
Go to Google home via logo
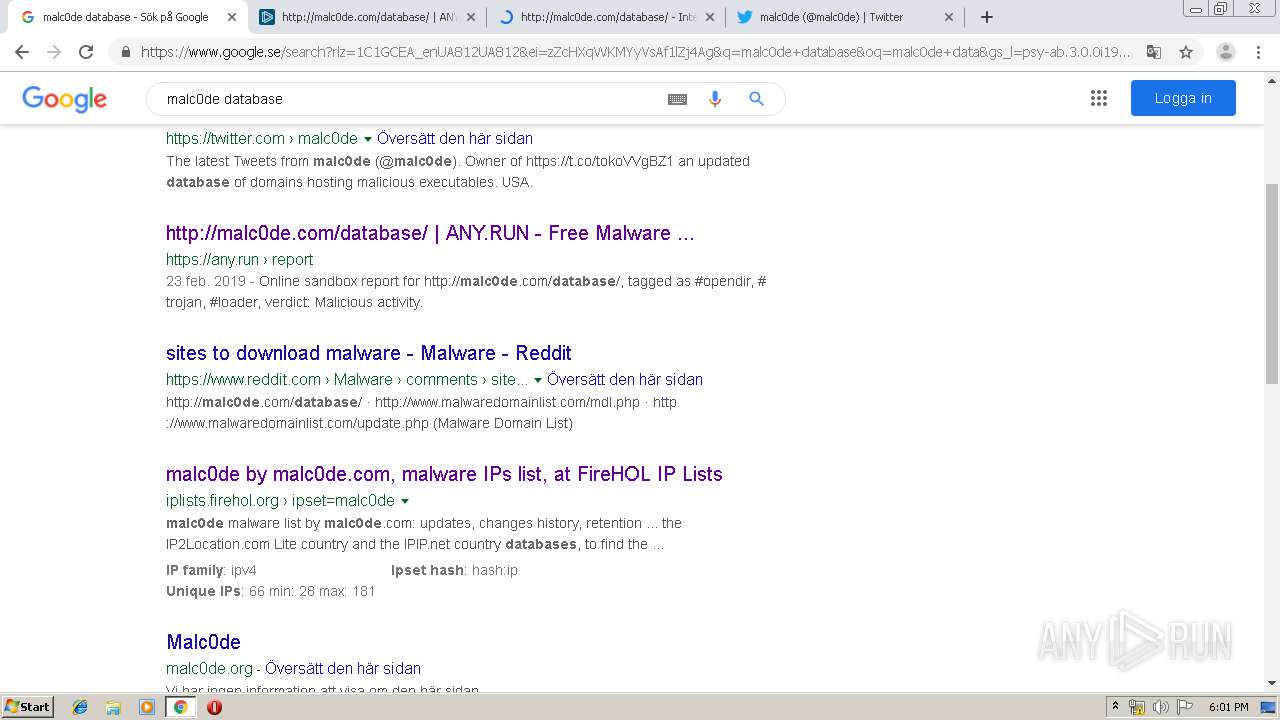64,99
